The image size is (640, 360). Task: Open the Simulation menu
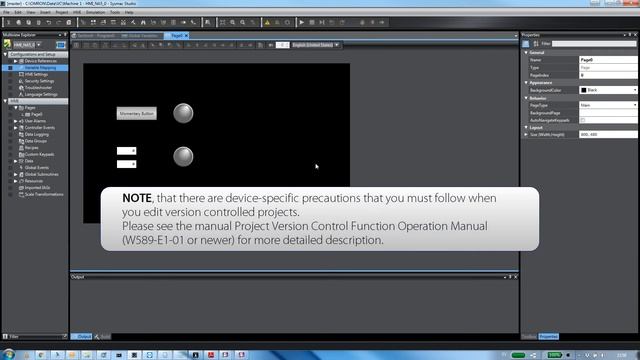click(95, 12)
